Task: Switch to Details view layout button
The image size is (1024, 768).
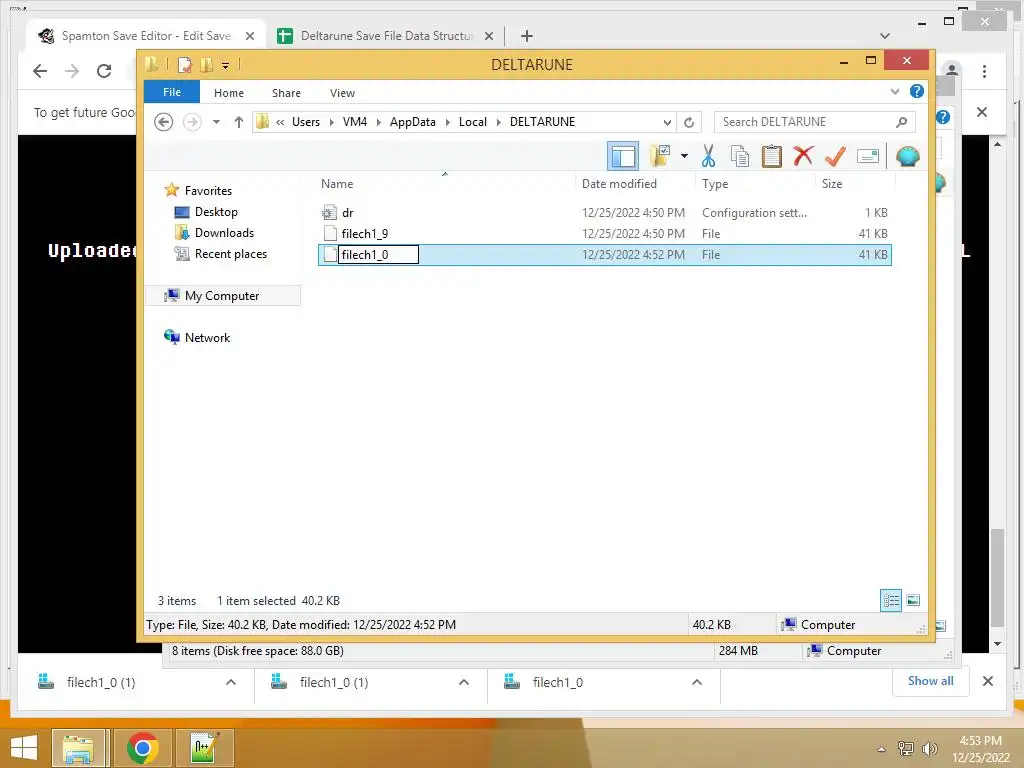Action: (x=891, y=601)
